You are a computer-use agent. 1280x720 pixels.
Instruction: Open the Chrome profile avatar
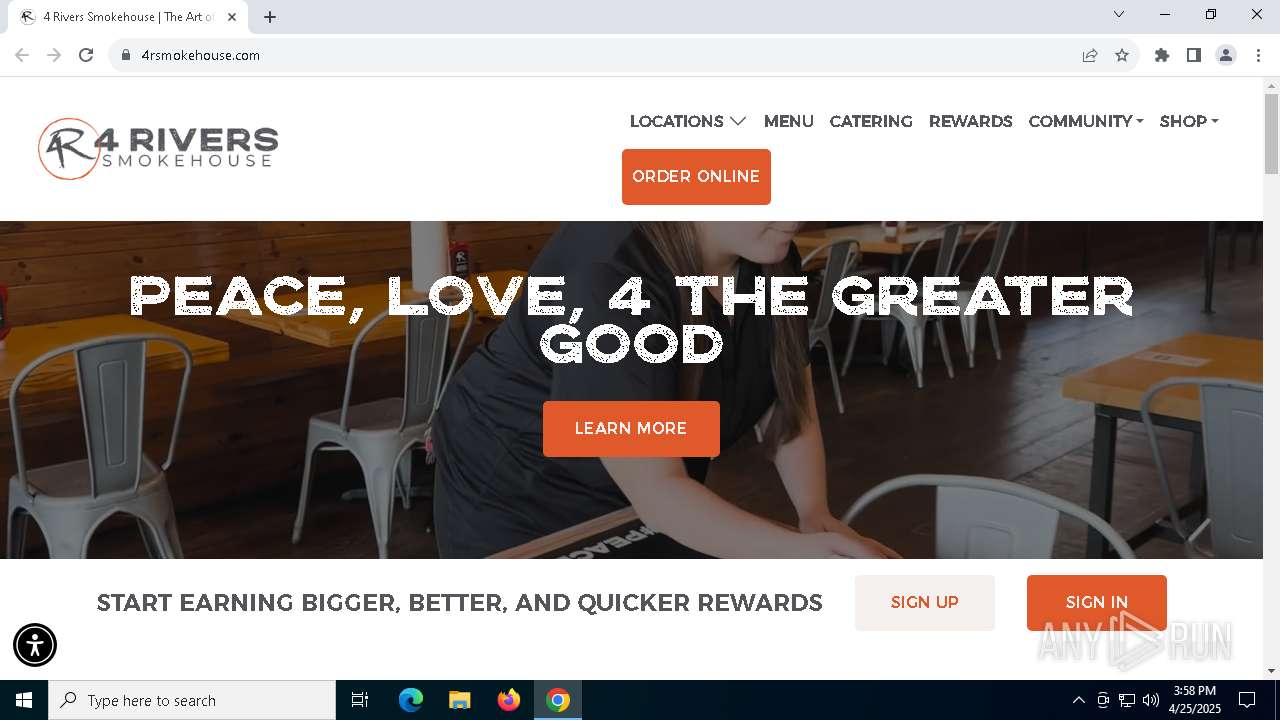coord(1226,55)
